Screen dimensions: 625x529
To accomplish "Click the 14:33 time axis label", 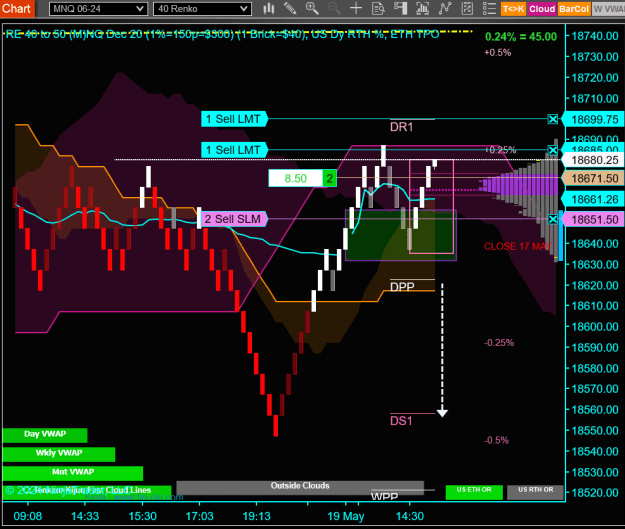I will click(85, 516).
